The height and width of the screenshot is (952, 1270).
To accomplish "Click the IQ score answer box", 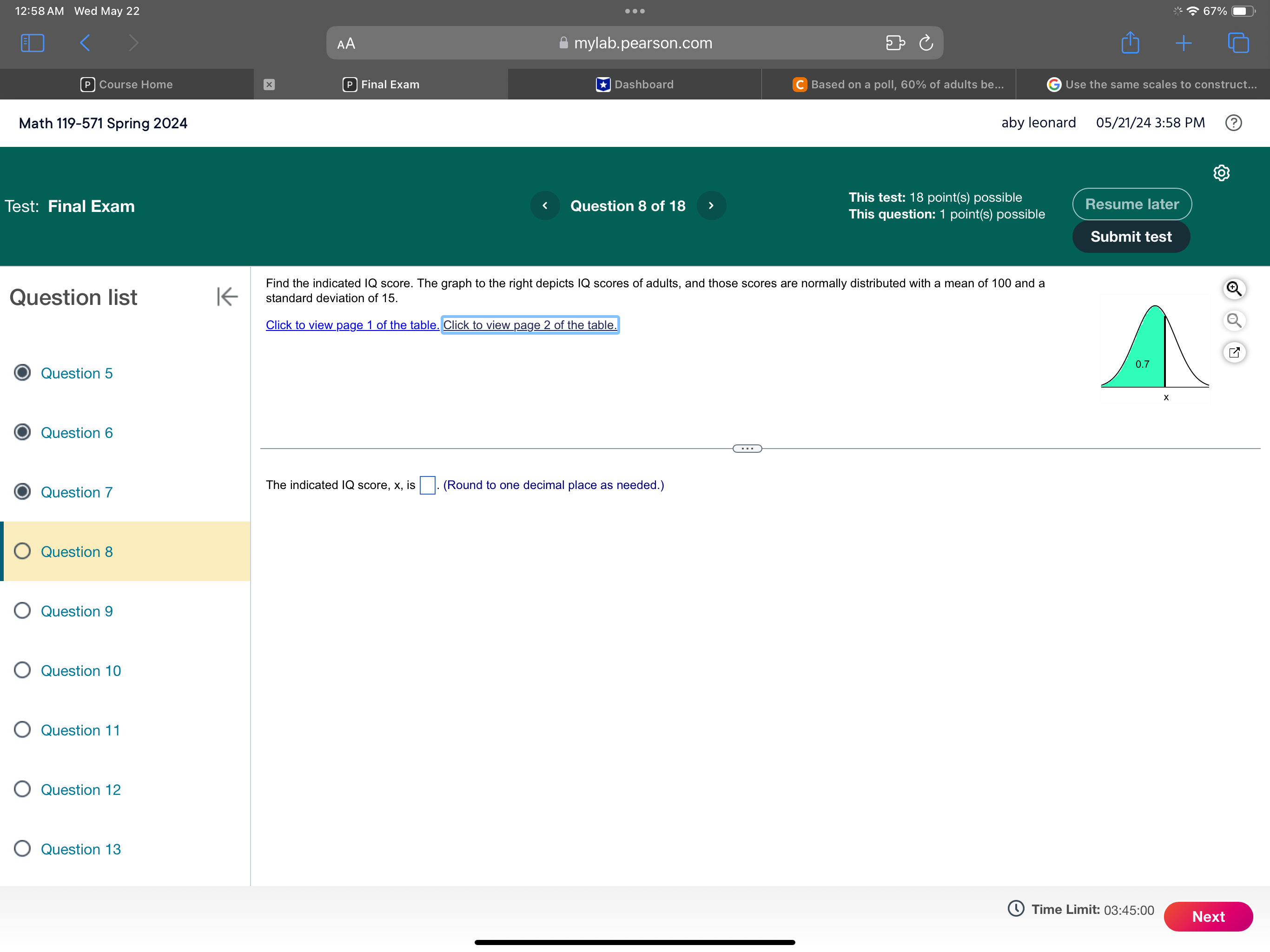I will coord(427,485).
